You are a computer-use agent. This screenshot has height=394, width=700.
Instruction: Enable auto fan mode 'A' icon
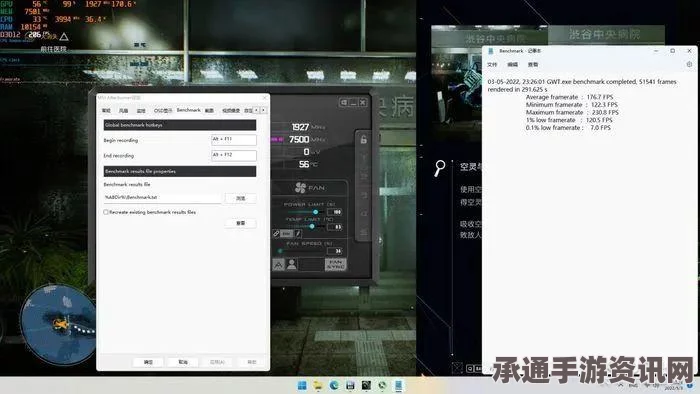coord(278,265)
